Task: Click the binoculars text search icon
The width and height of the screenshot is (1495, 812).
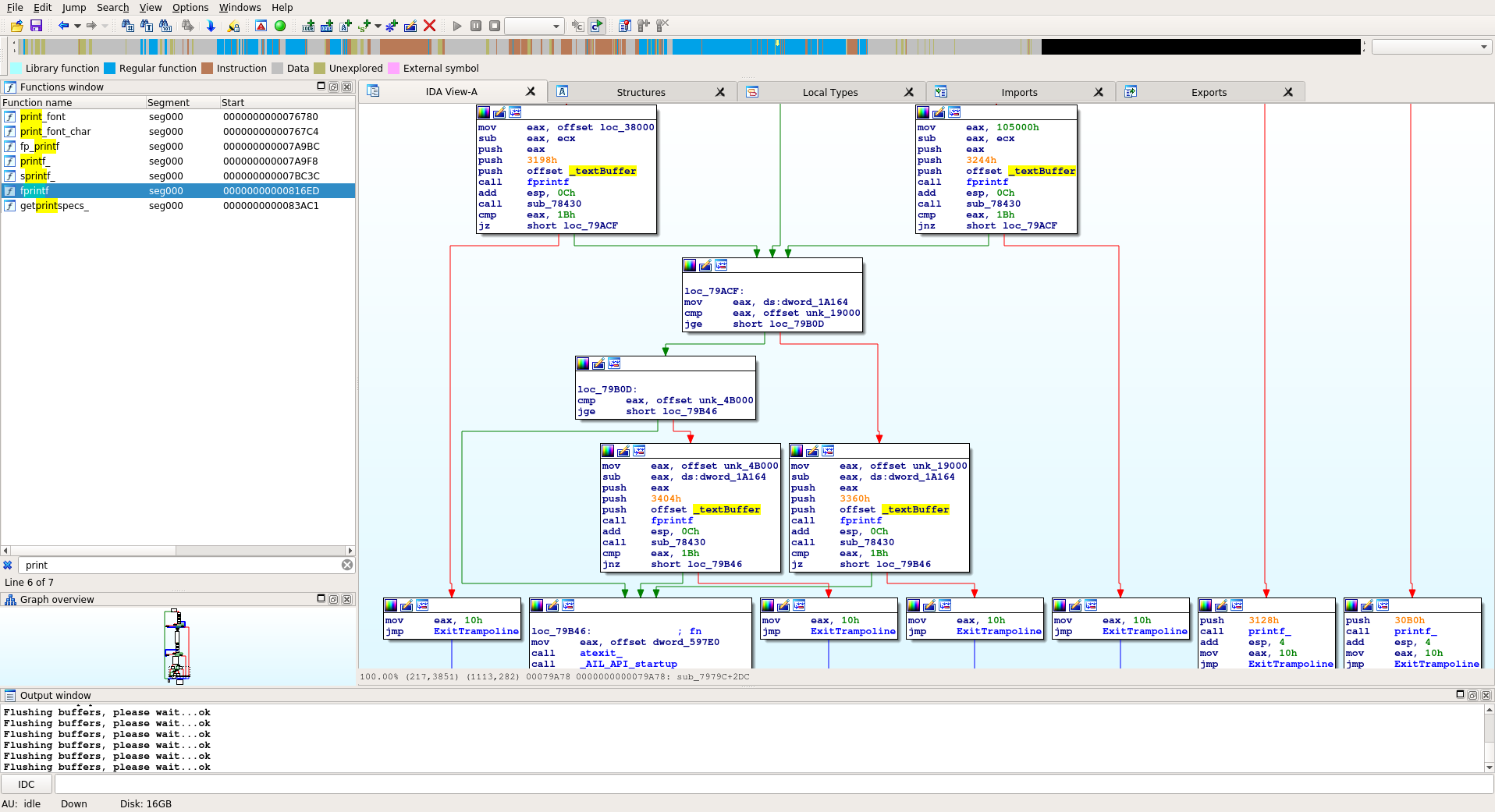Action: click(147, 26)
